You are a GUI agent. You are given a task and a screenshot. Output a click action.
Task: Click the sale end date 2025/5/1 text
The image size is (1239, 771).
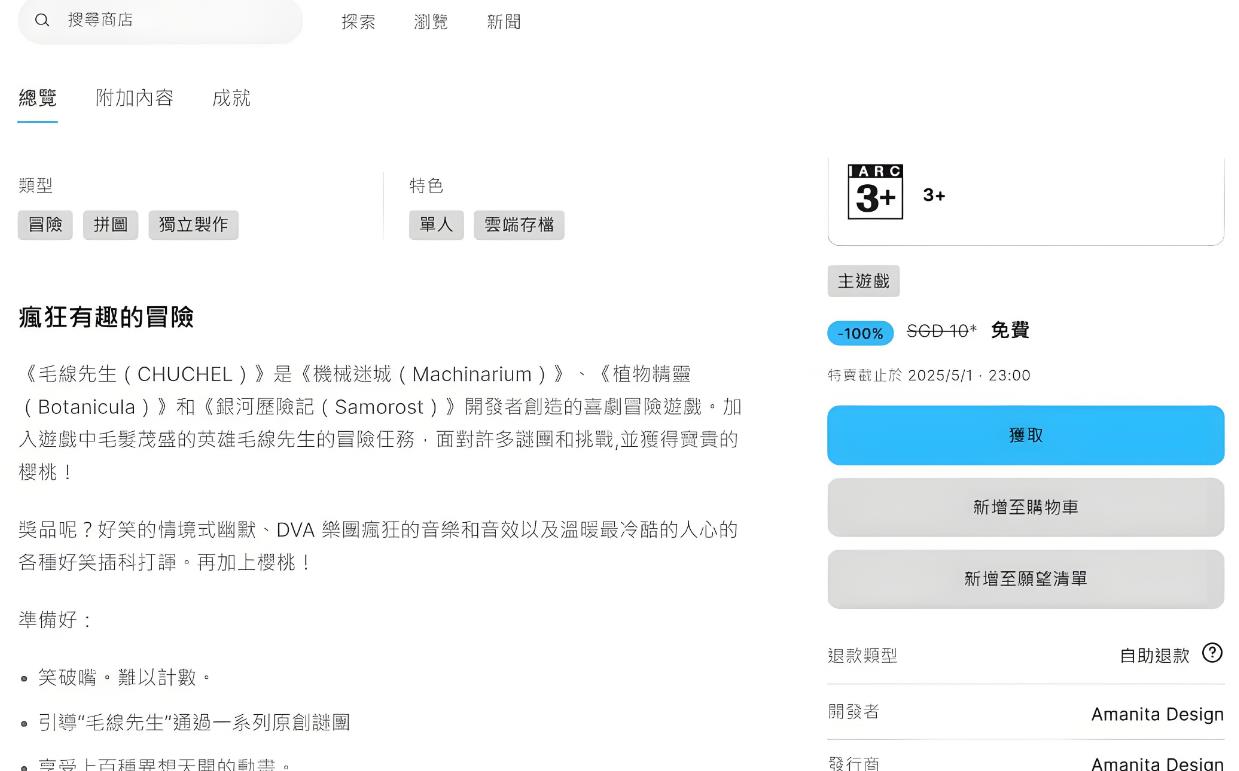pos(929,375)
